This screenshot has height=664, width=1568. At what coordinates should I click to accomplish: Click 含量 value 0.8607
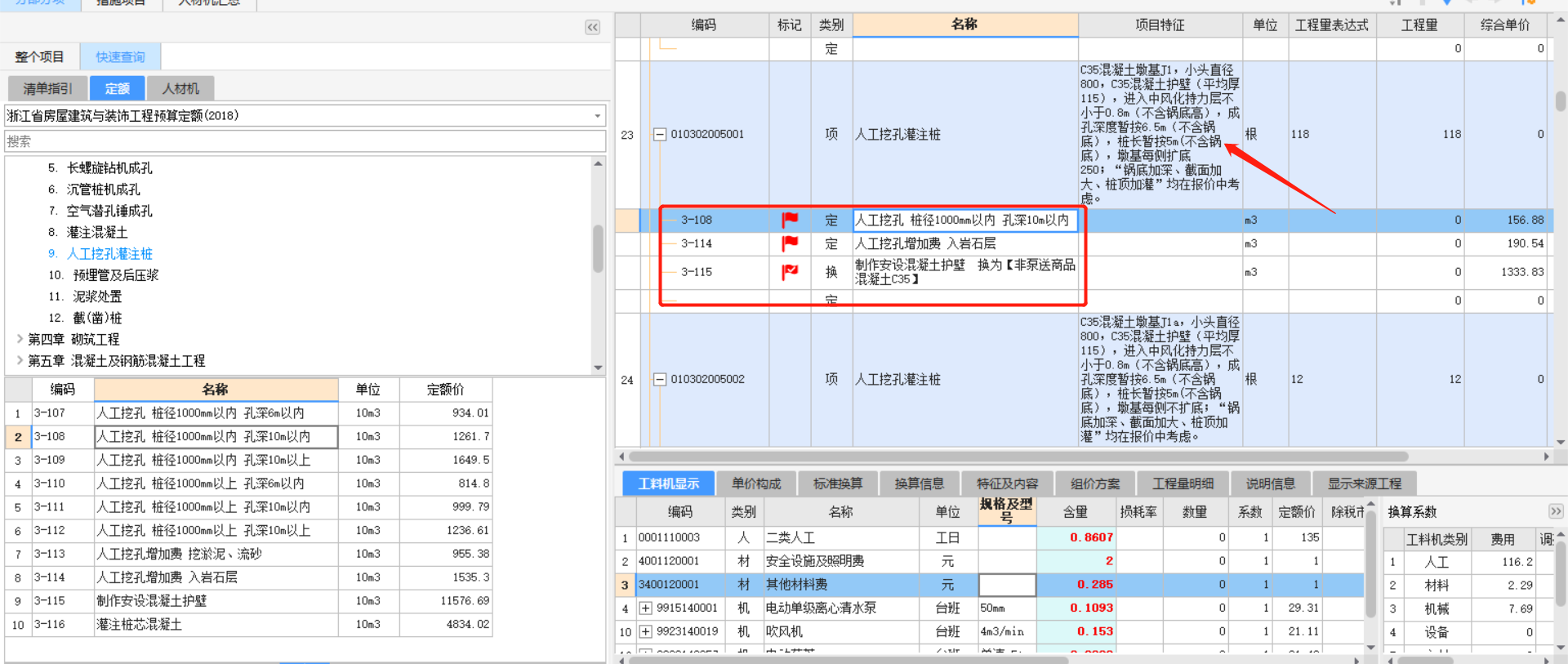pos(1091,537)
